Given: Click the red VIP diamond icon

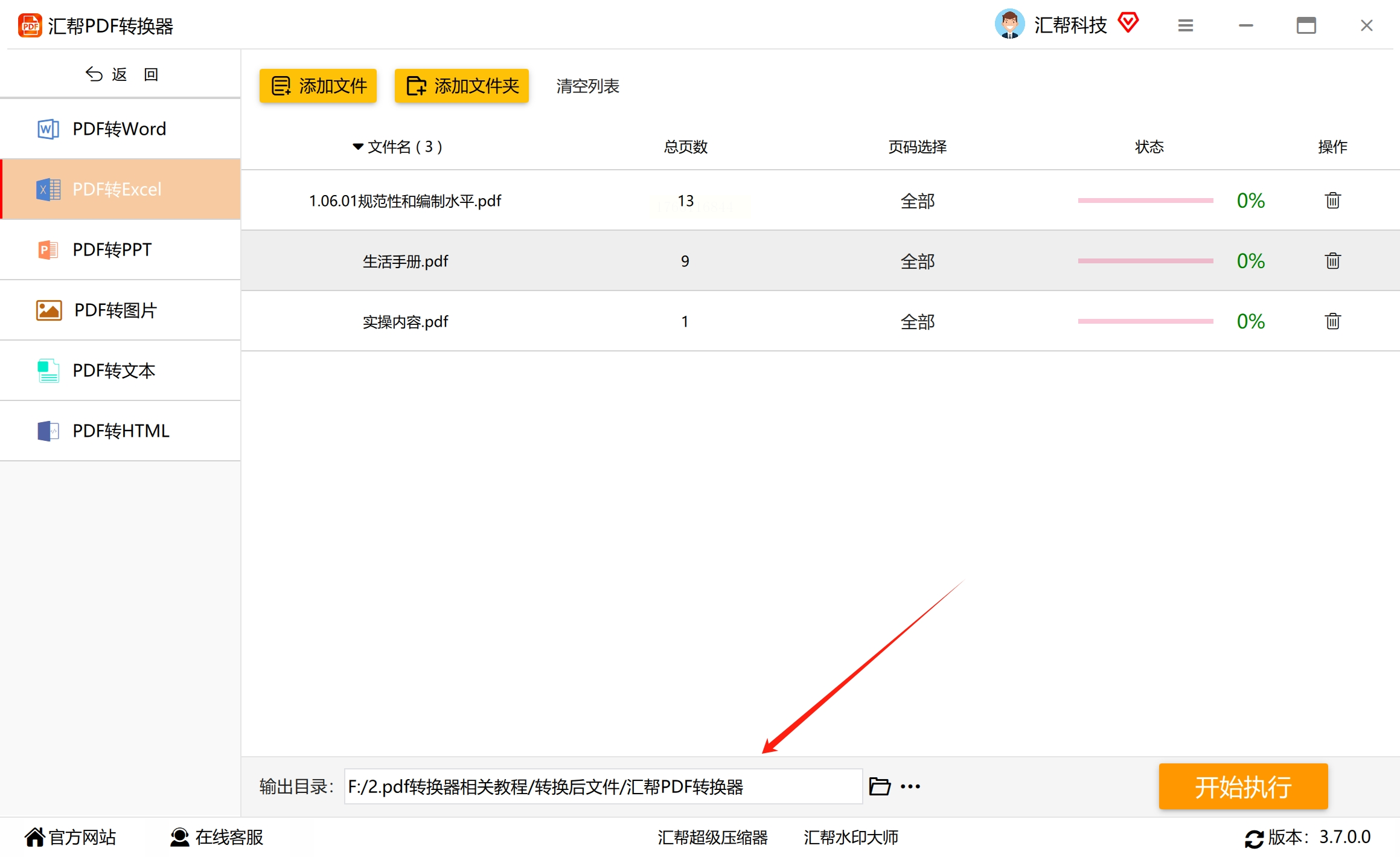Looking at the screenshot, I should pyautogui.click(x=1128, y=23).
